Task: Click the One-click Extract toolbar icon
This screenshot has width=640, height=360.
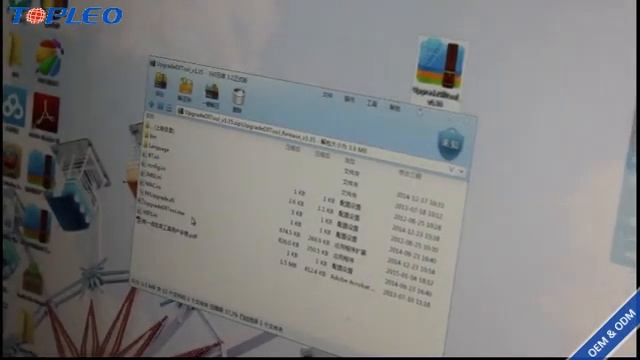Action: tap(211, 95)
